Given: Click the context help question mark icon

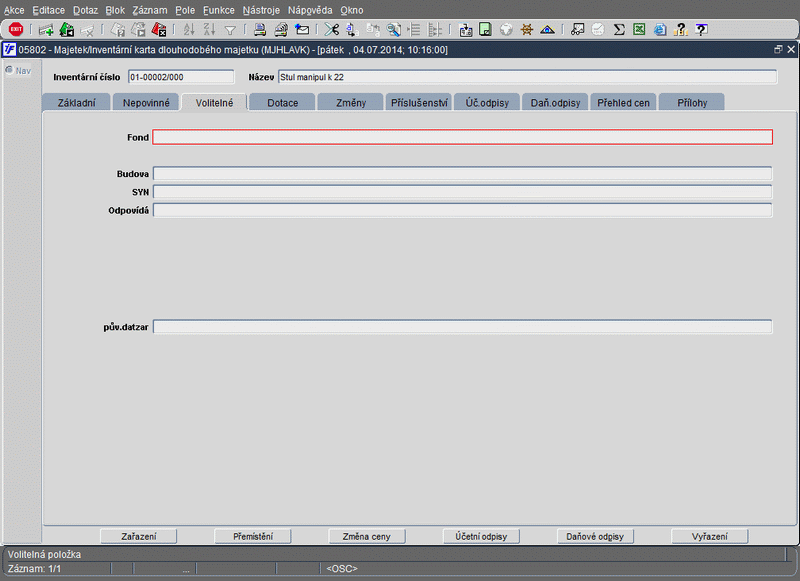Looking at the screenshot, I should click(702, 30).
